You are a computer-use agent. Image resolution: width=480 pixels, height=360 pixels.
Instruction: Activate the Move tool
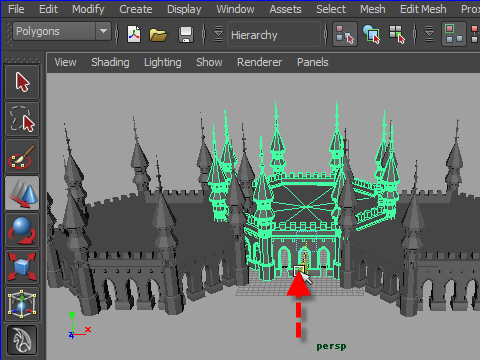22,193
